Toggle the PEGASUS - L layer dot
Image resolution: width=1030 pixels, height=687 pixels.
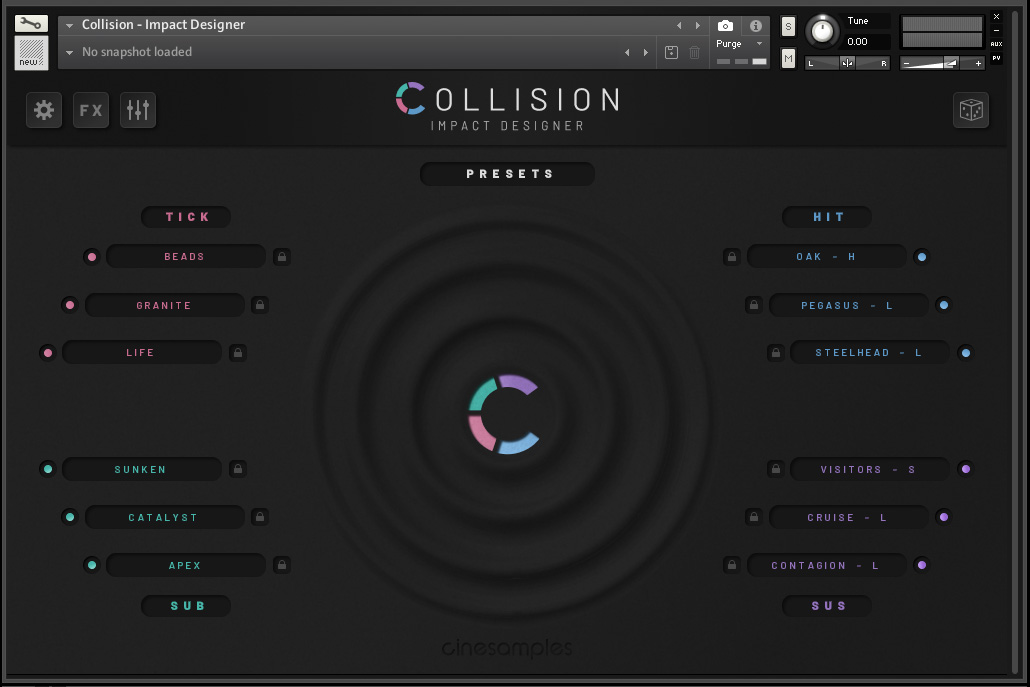(x=944, y=305)
